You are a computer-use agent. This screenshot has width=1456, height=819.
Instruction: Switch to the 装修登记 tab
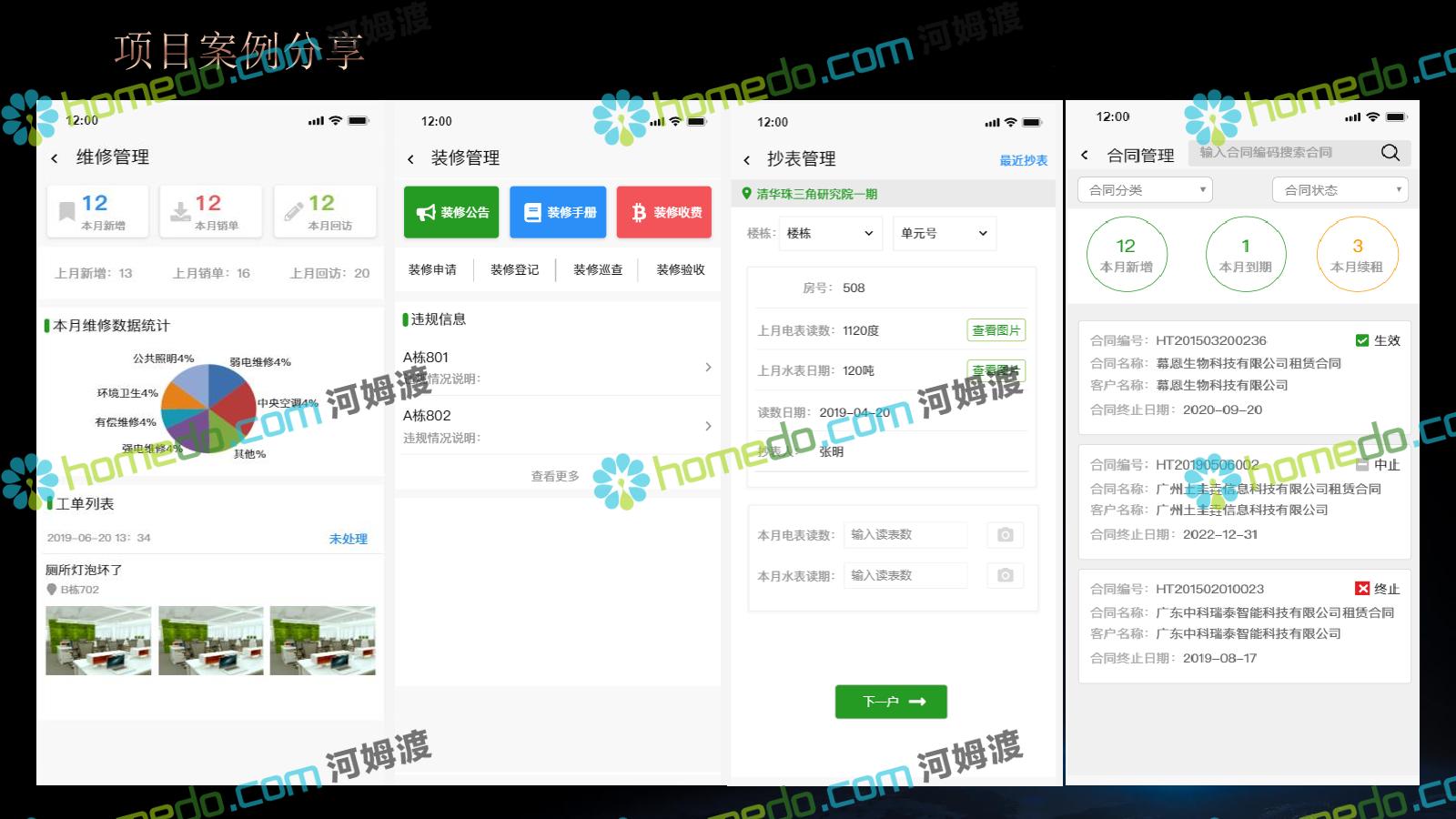click(x=514, y=270)
